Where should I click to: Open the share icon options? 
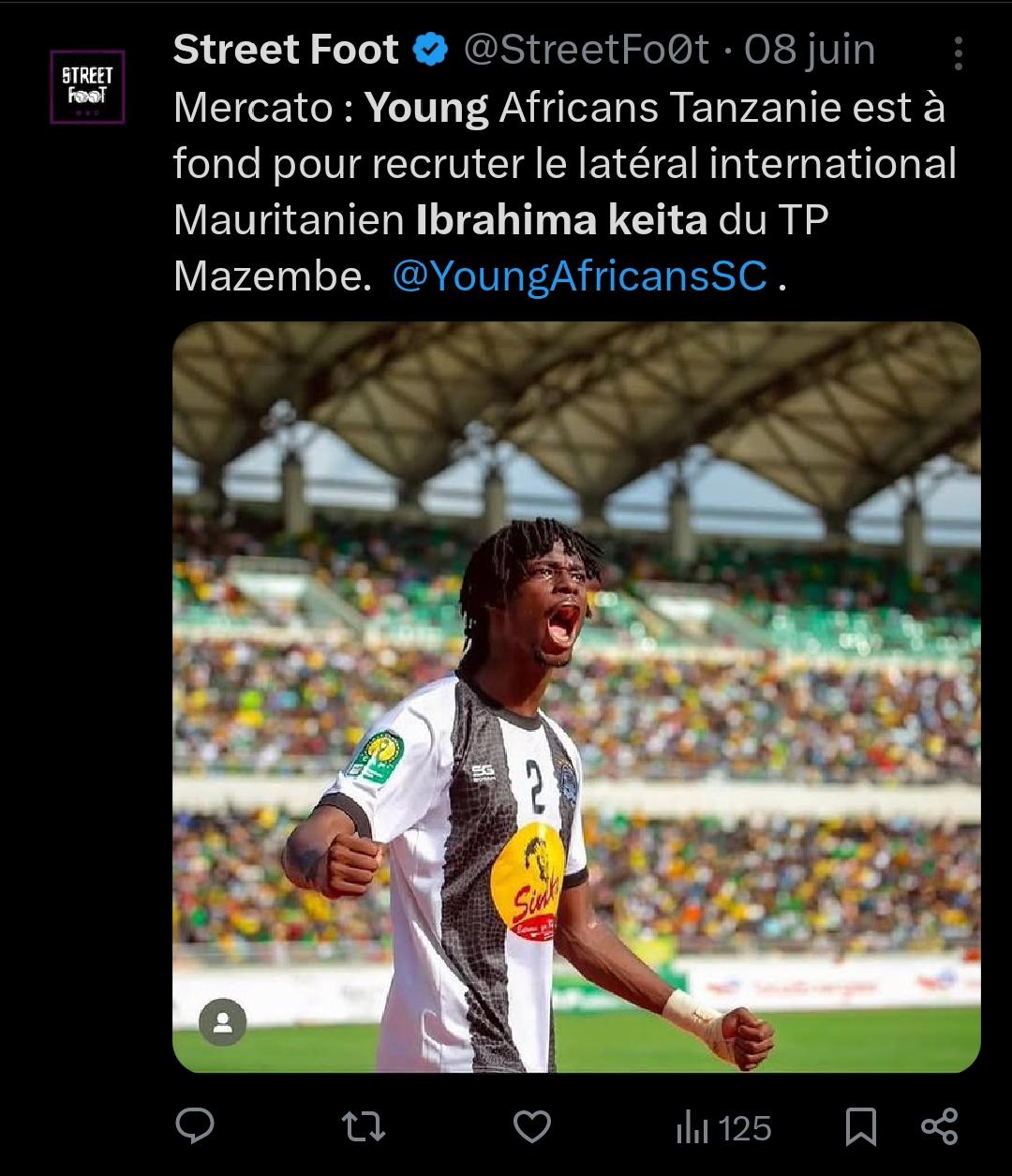939,1126
